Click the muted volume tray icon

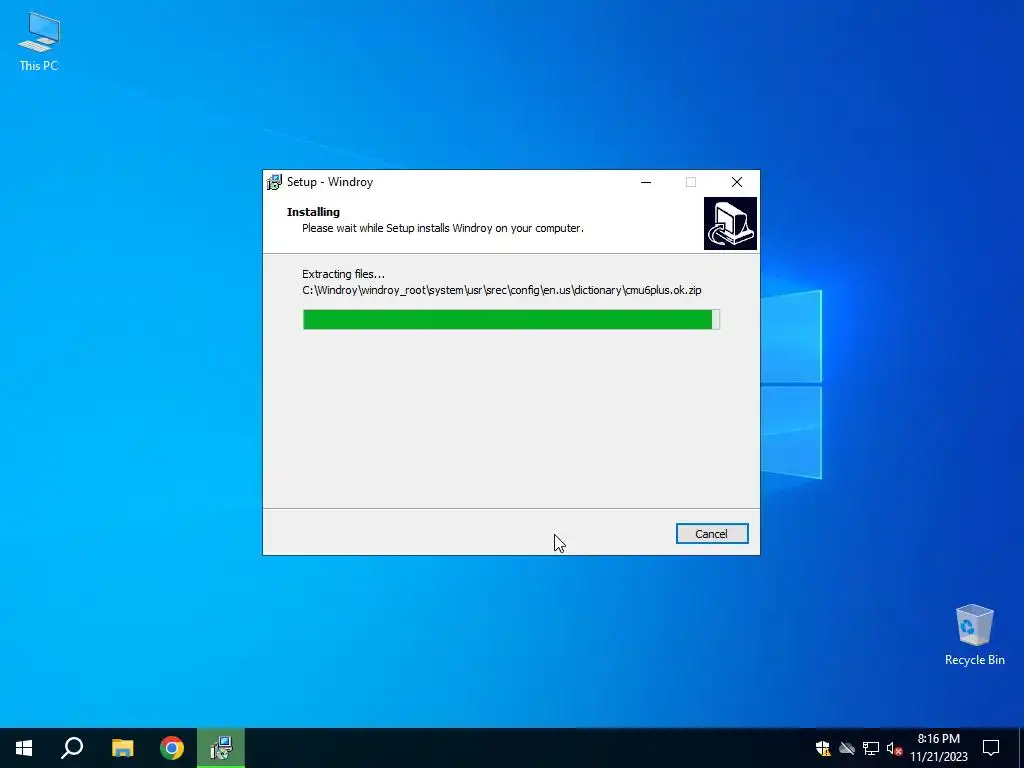pos(894,748)
